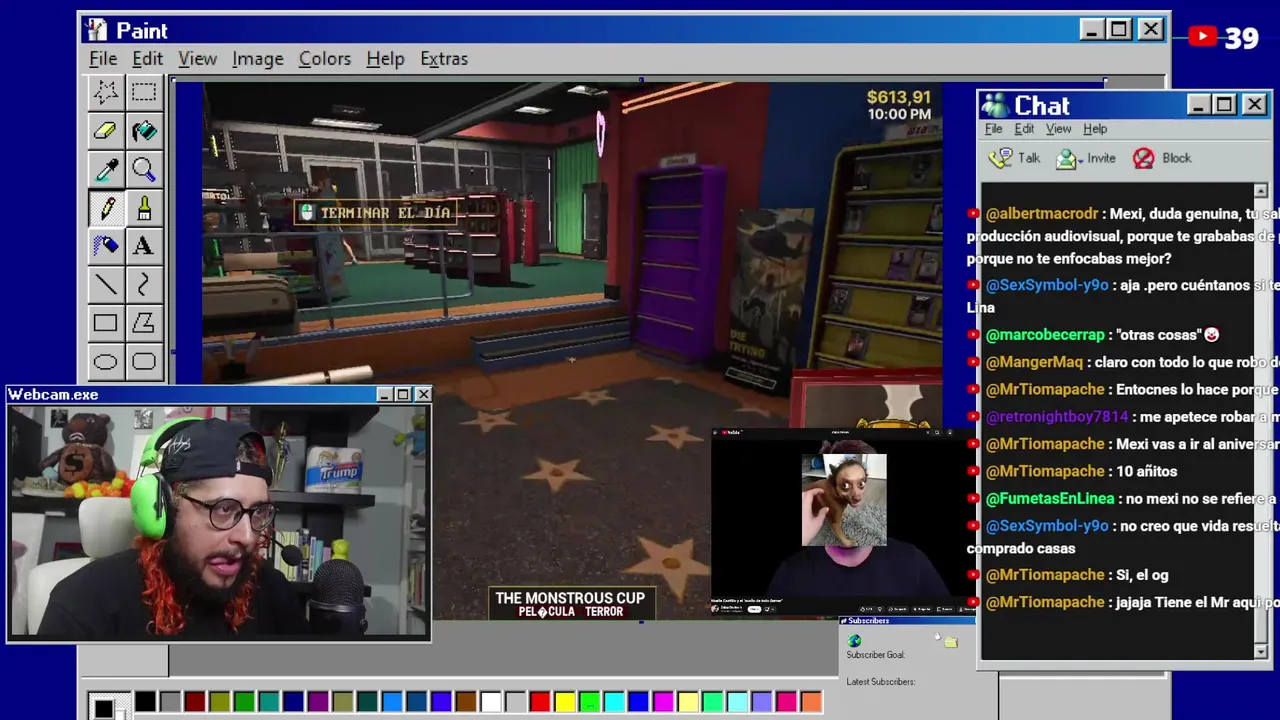Select the Ellipse shape tool

[105, 361]
